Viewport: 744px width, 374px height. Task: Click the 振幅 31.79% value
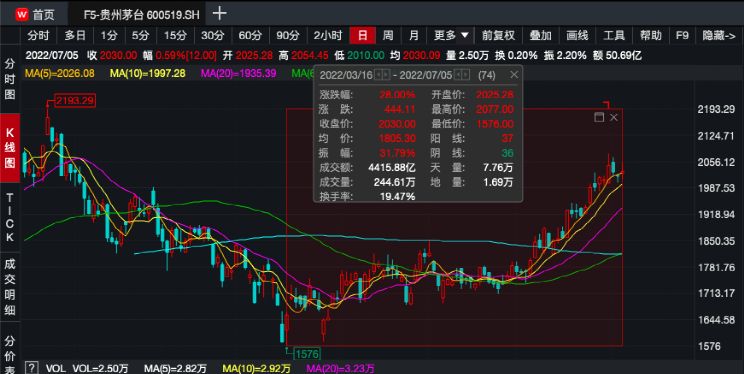pyautogui.click(x=397, y=153)
